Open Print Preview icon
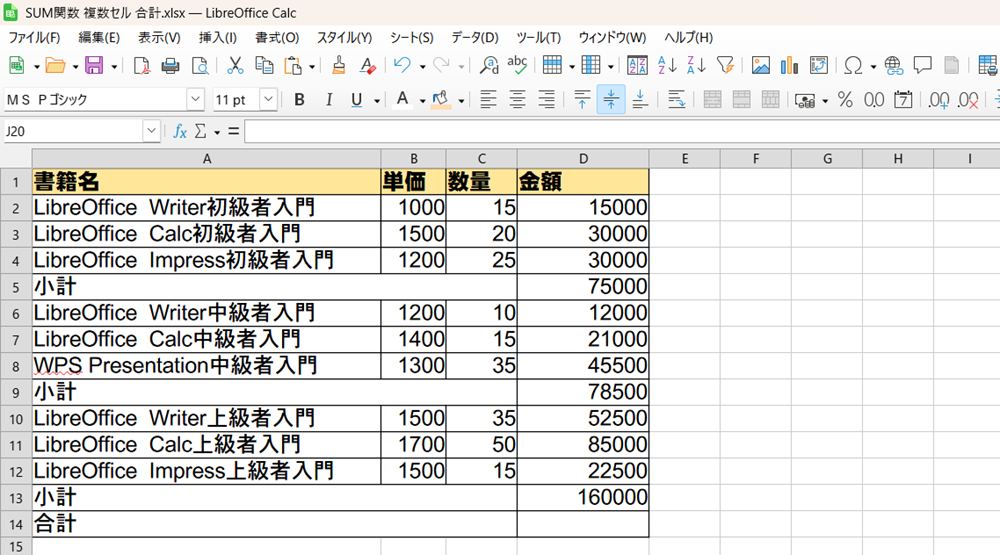The image size is (1000, 555). [200, 65]
